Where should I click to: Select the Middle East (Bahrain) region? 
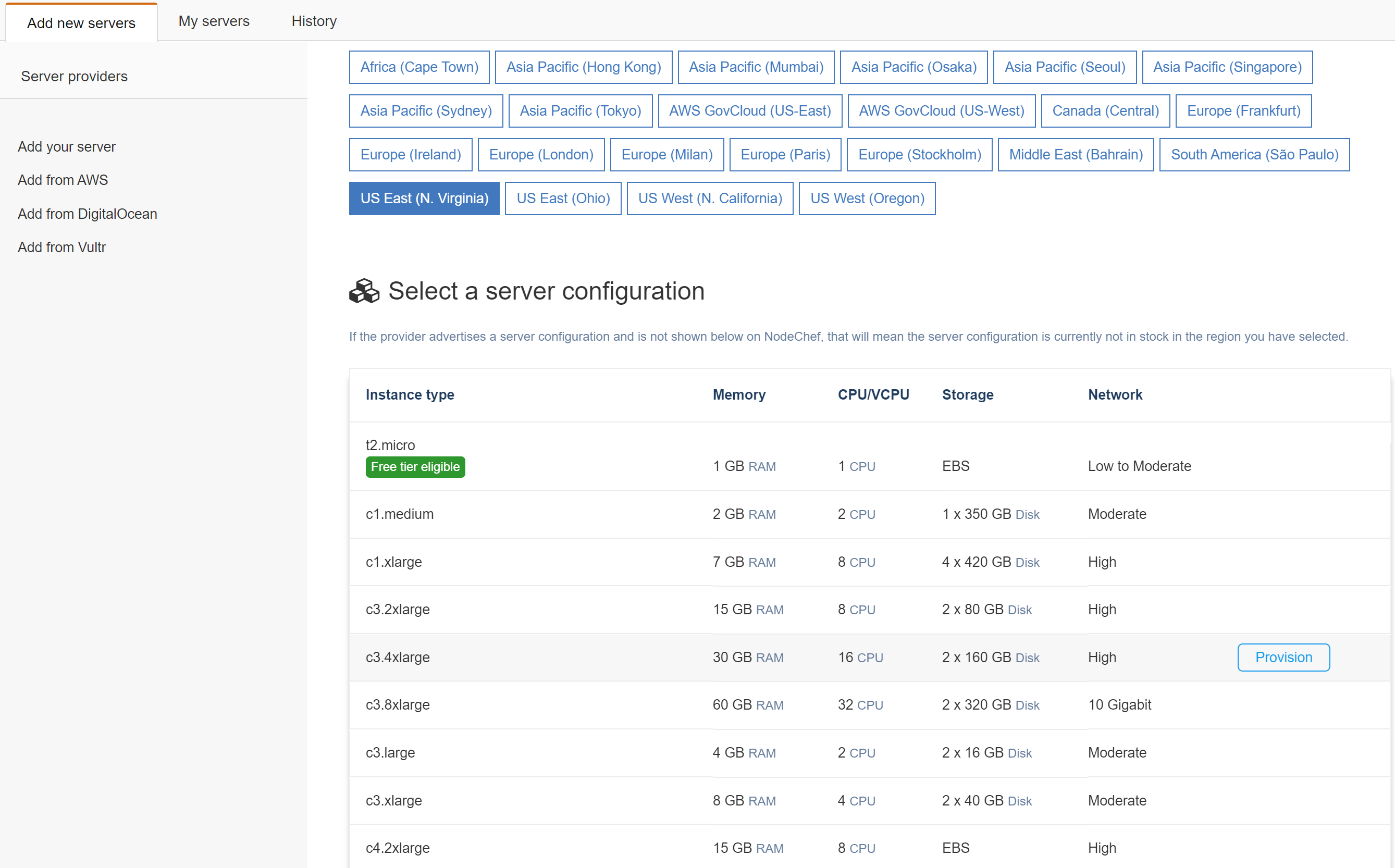click(x=1075, y=154)
